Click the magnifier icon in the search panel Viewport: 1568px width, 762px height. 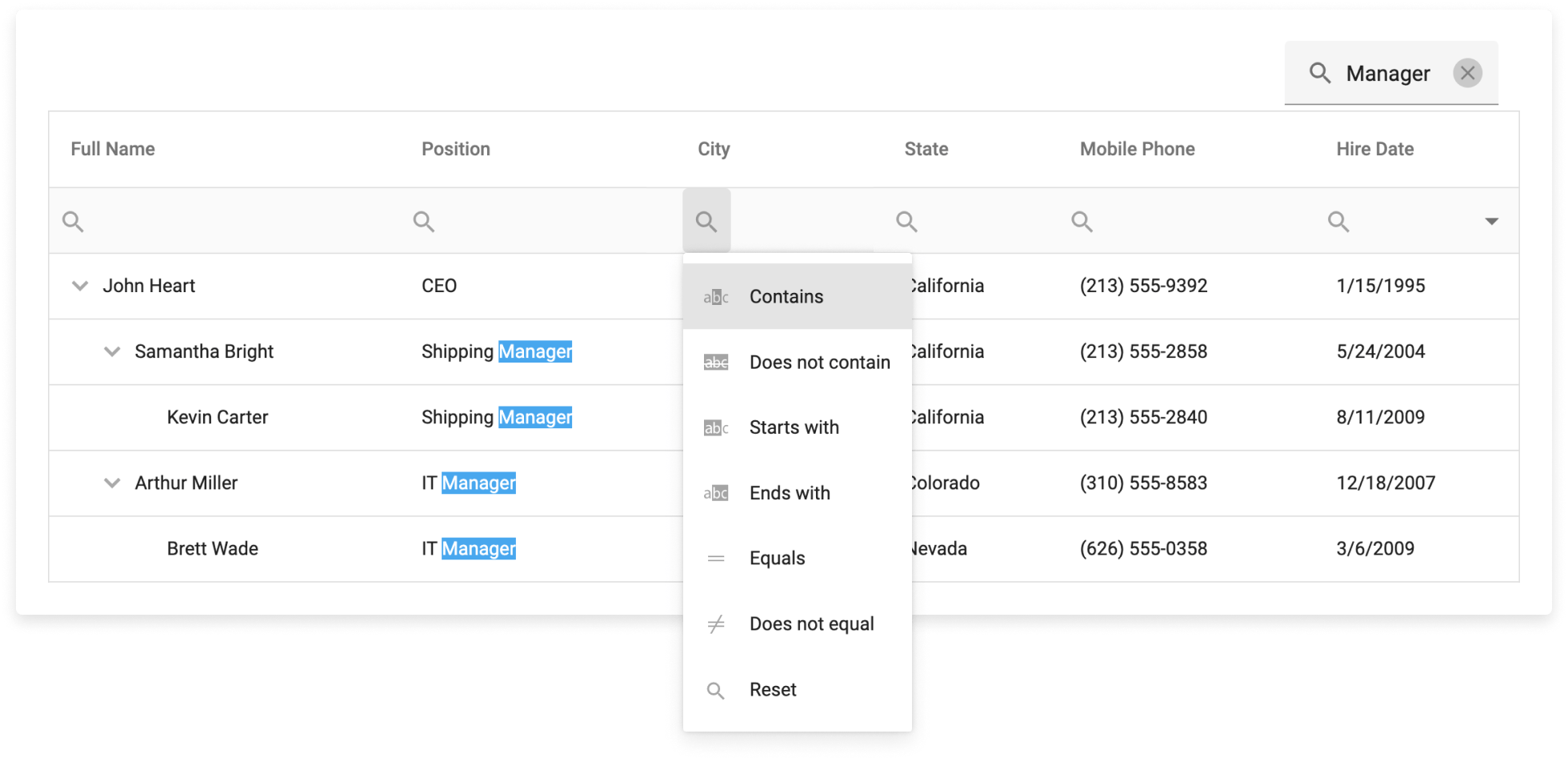click(1320, 74)
